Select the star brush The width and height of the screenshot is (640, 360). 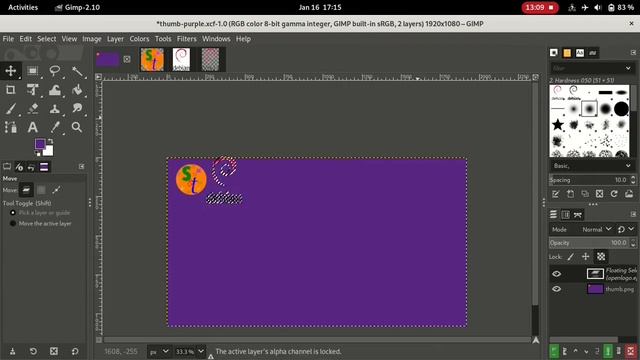click(x=558, y=124)
